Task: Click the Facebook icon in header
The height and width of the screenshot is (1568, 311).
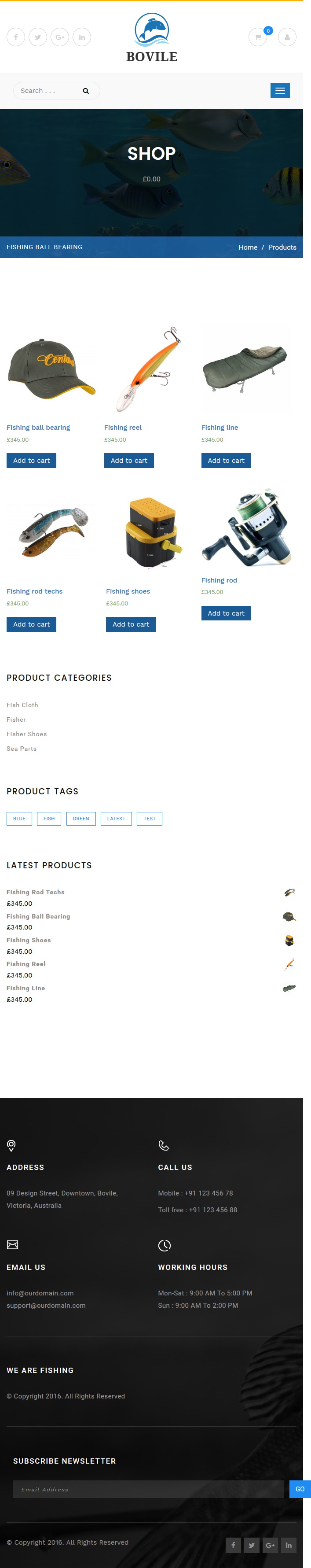Action: point(16,37)
